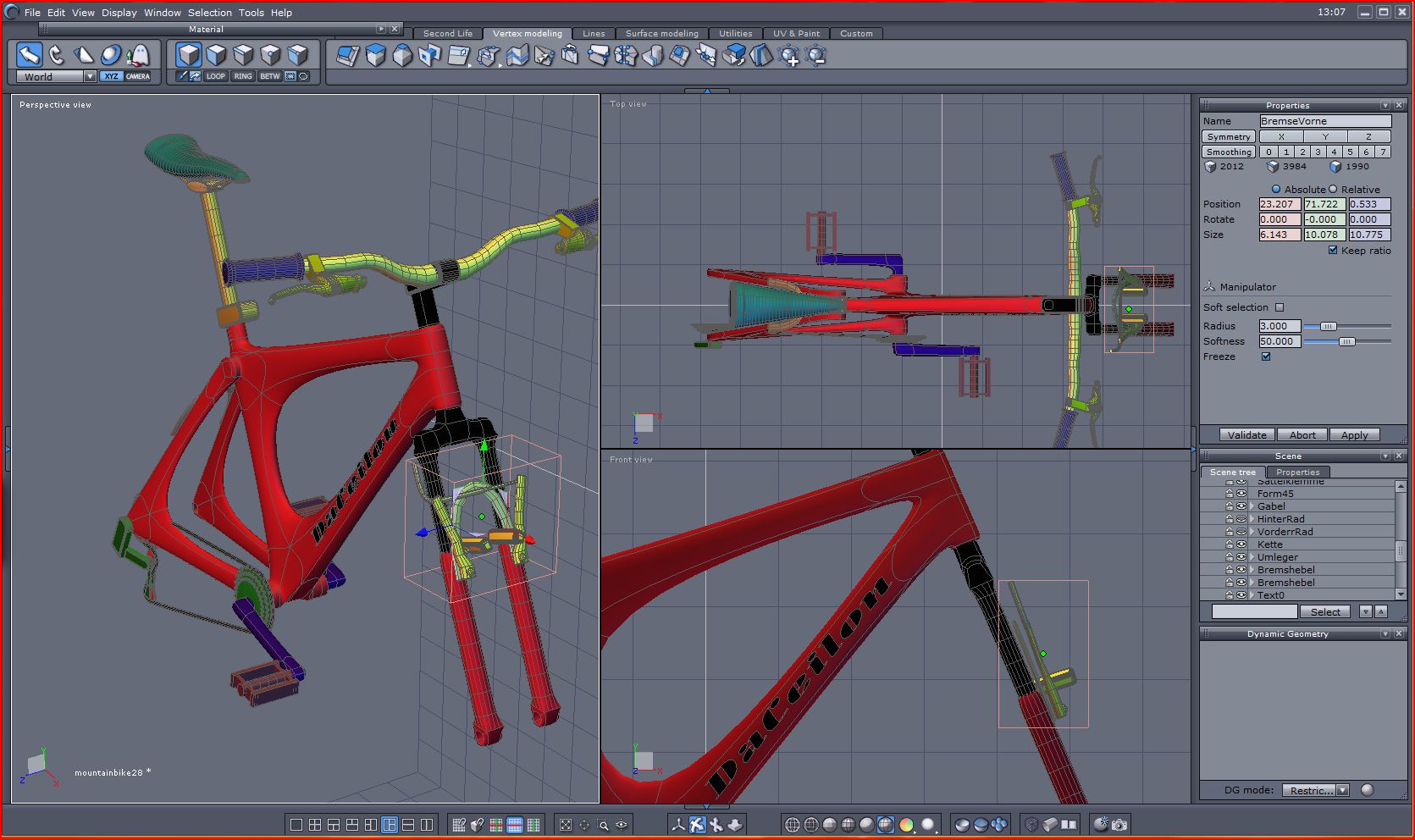Switch to single-view layout icon
The image size is (1415, 840).
click(296, 825)
